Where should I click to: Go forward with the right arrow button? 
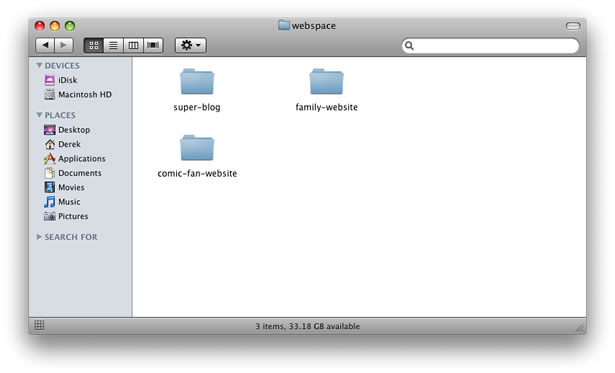64,45
